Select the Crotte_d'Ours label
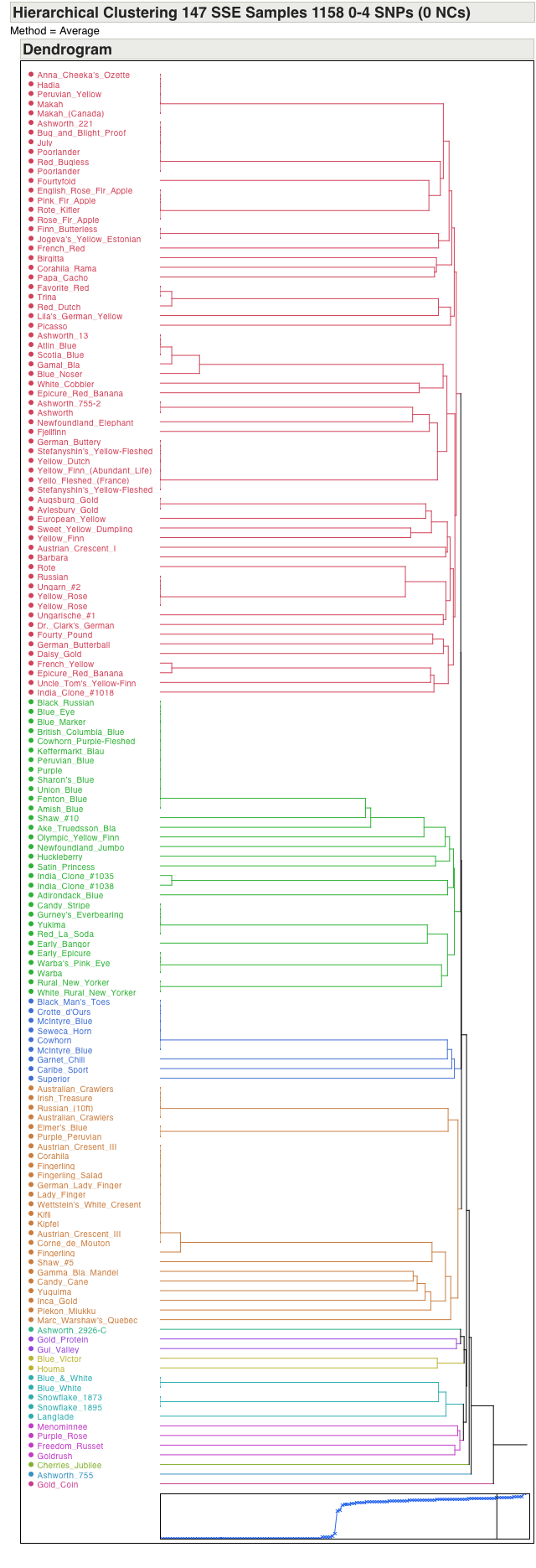 [x=64, y=1012]
